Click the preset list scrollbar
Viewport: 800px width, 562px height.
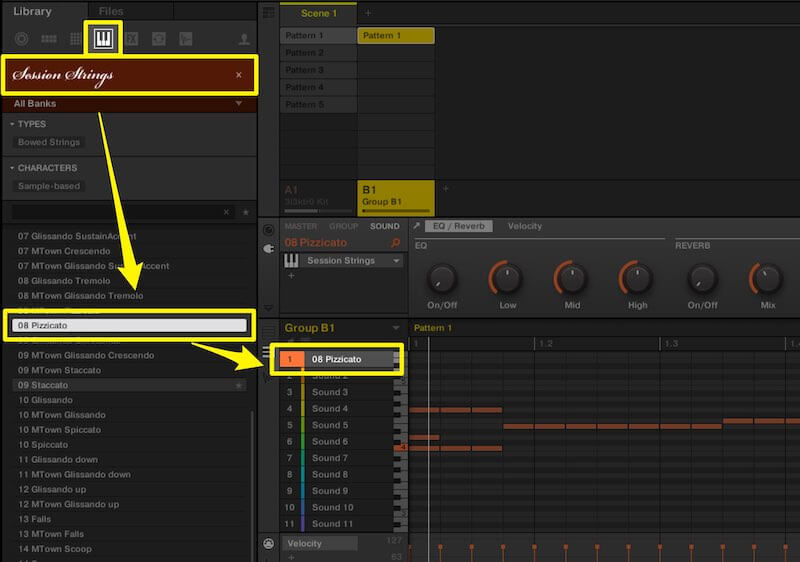point(252,484)
